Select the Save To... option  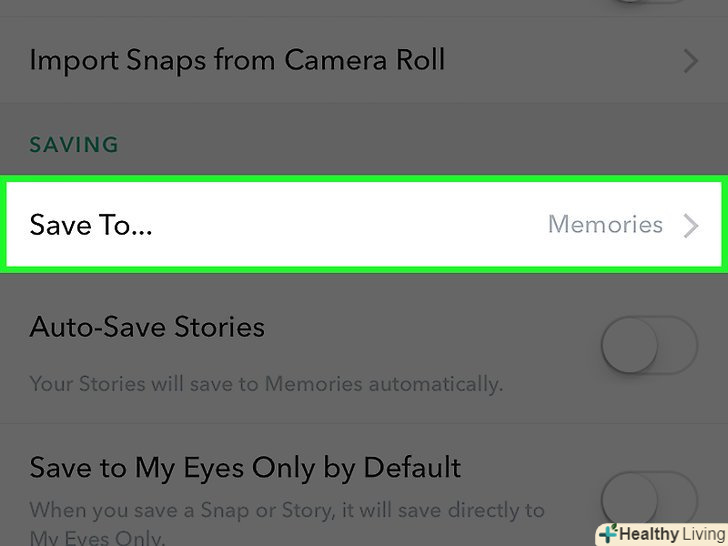click(91, 225)
